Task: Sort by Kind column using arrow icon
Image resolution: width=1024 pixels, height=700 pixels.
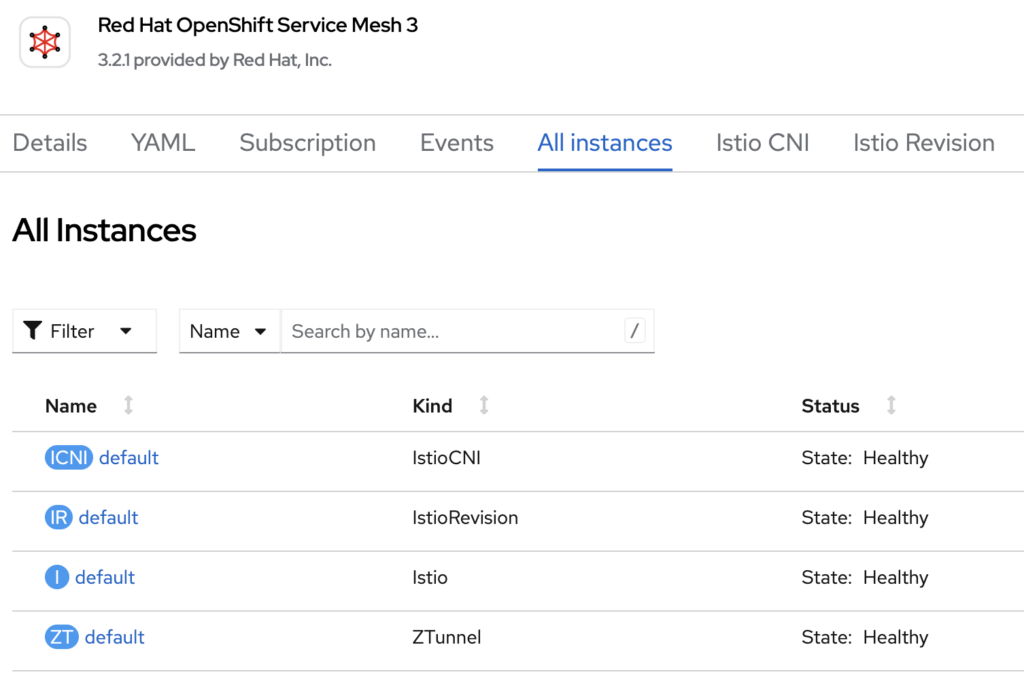Action: point(484,406)
